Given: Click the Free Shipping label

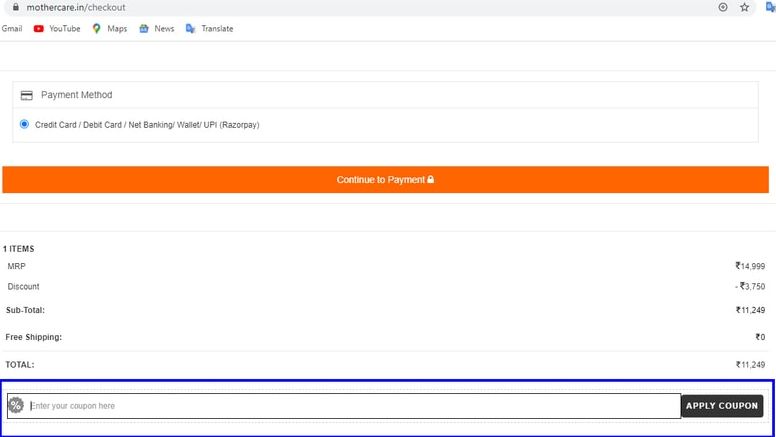Looking at the screenshot, I should tap(34, 337).
